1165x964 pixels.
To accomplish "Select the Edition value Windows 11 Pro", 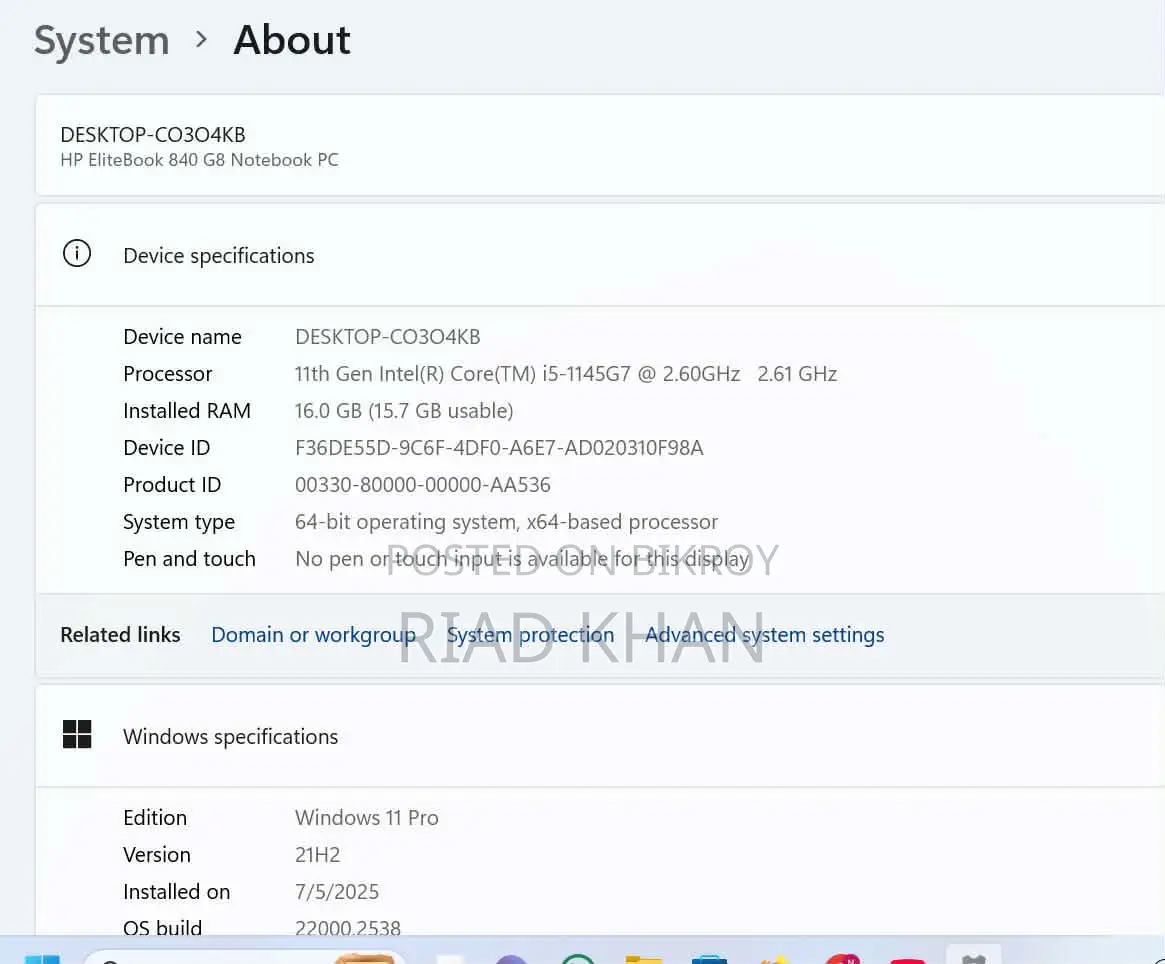I will (367, 818).
